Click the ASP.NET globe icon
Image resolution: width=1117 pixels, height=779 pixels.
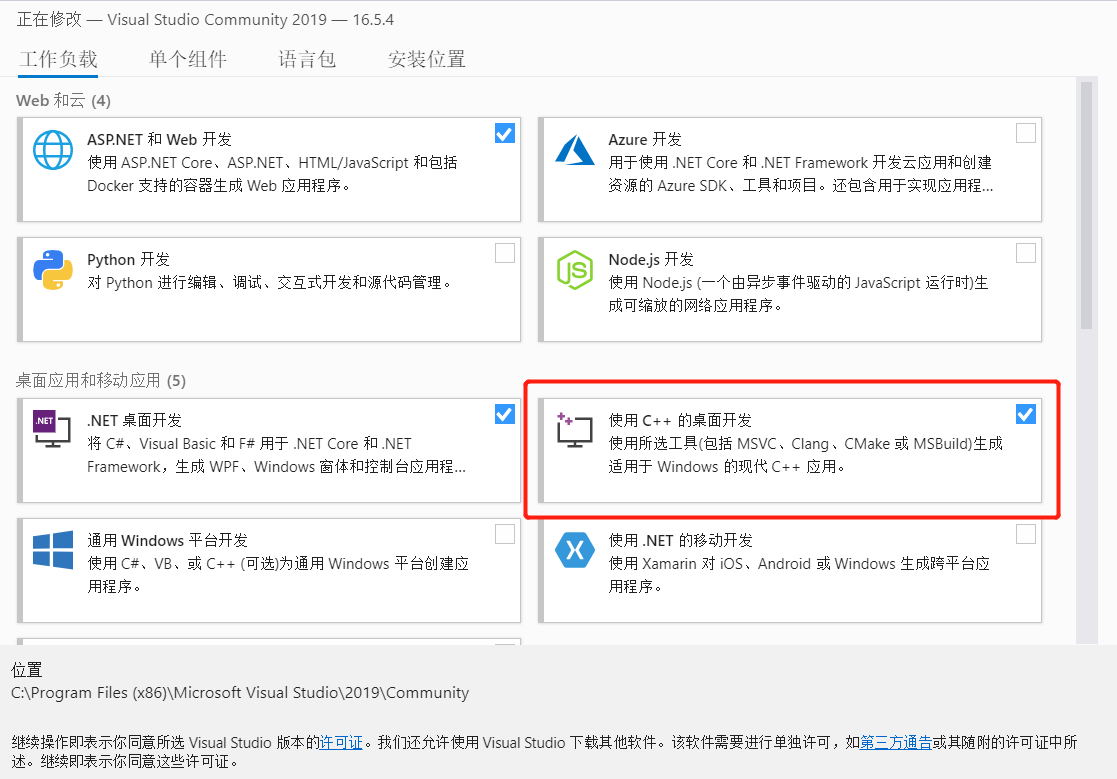[x=53, y=150]
